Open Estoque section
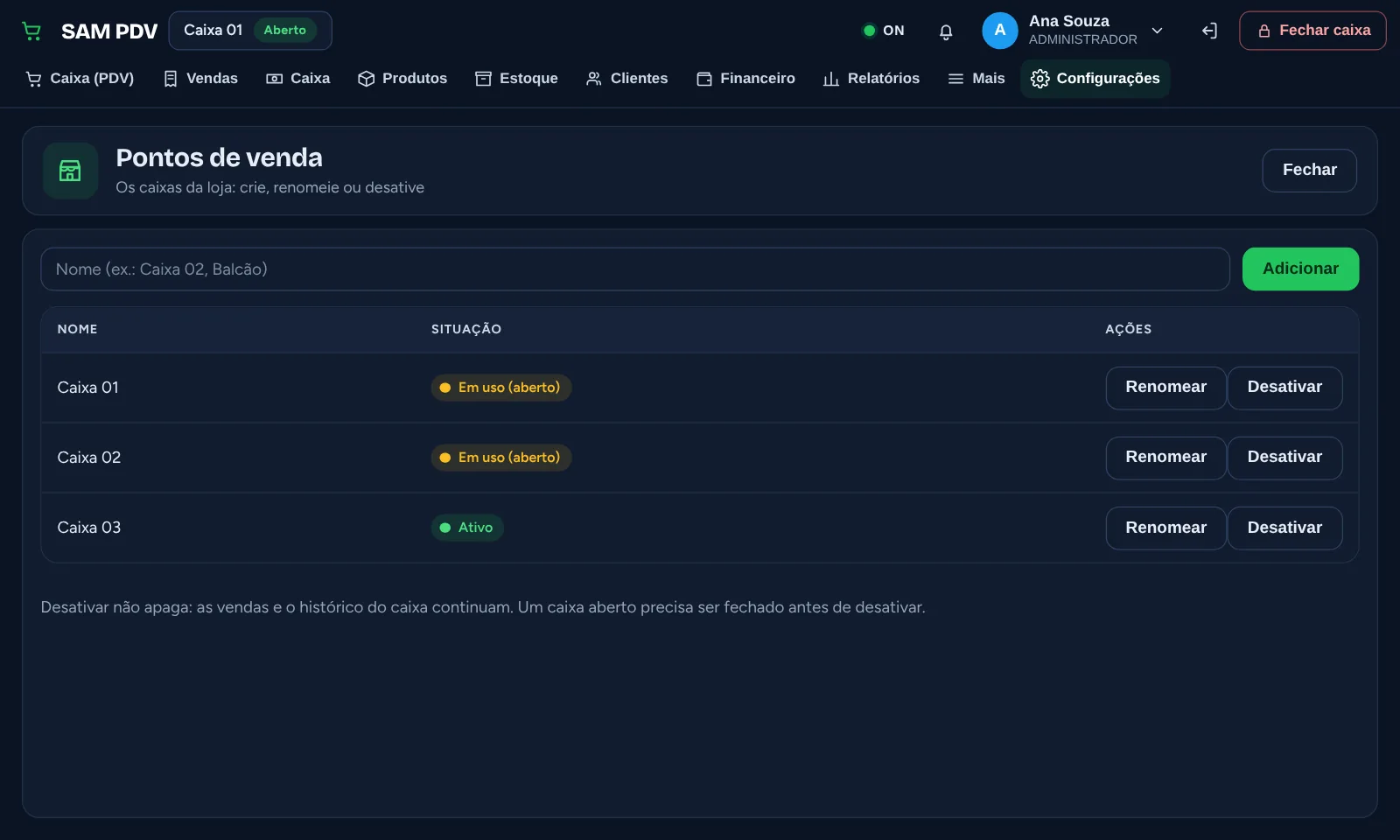This screenshot has height=840, width=1400. pos(516,79)
